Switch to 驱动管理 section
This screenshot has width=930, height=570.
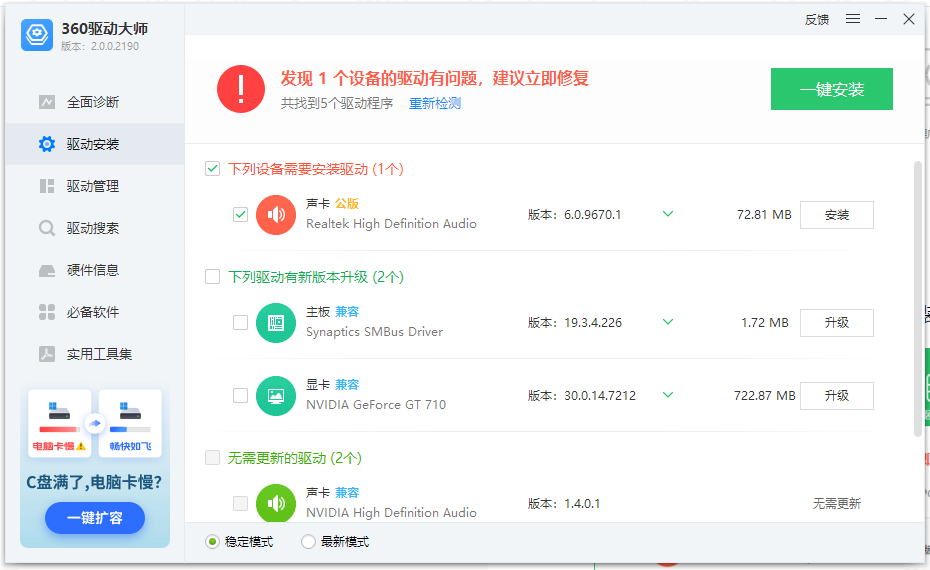pos(95,186)
